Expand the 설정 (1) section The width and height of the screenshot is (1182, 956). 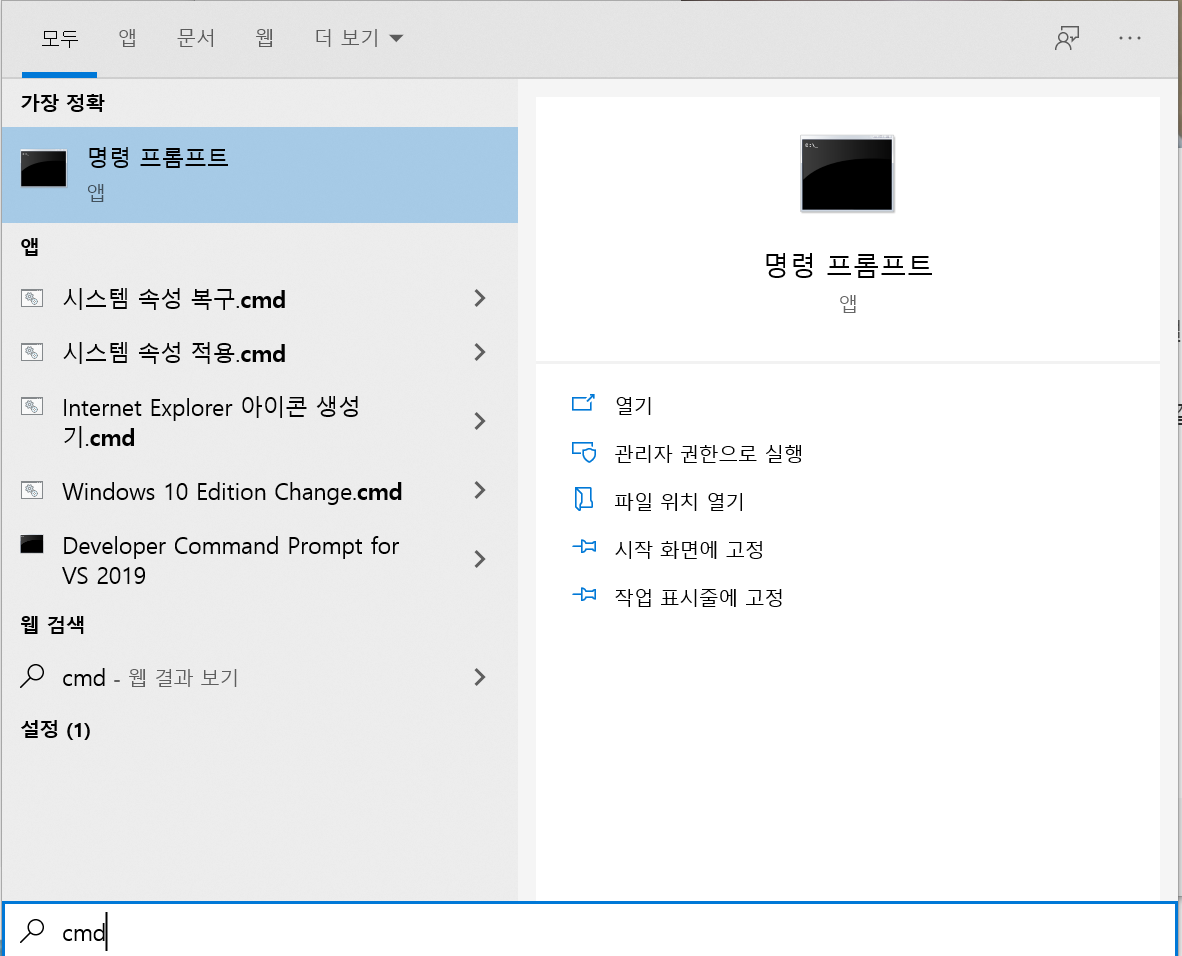click(x=55, y=729)
